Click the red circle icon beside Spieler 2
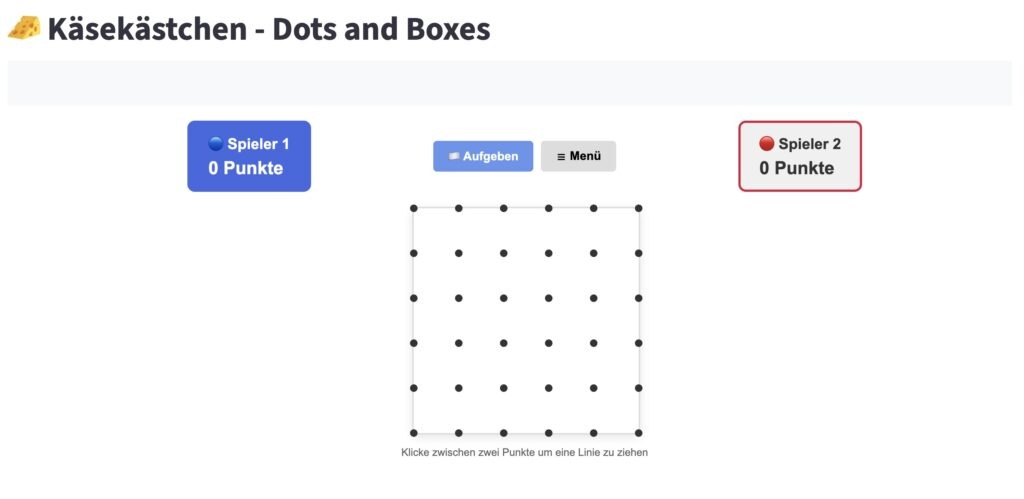The image size is (1024, 499). [x=767, y=144]
